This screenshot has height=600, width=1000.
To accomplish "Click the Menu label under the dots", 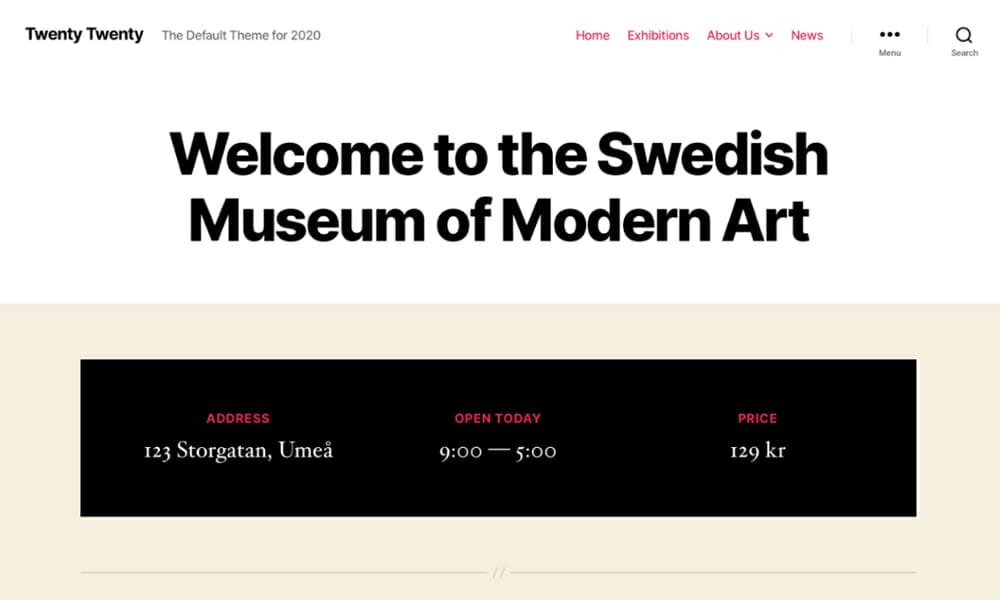I will tap(889, 53).
